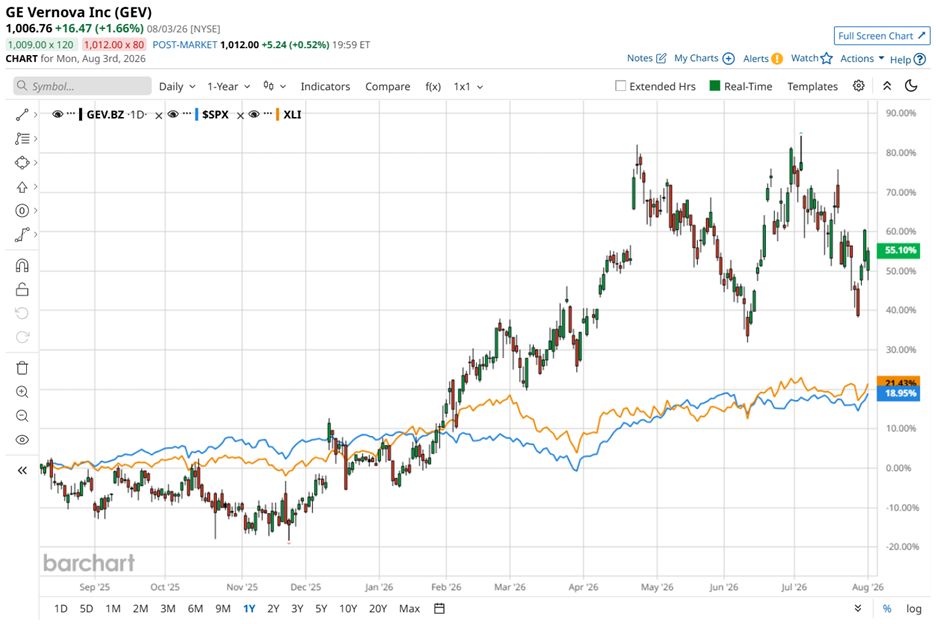Remove GEV.BZ comparison with X

pos(159,116)
